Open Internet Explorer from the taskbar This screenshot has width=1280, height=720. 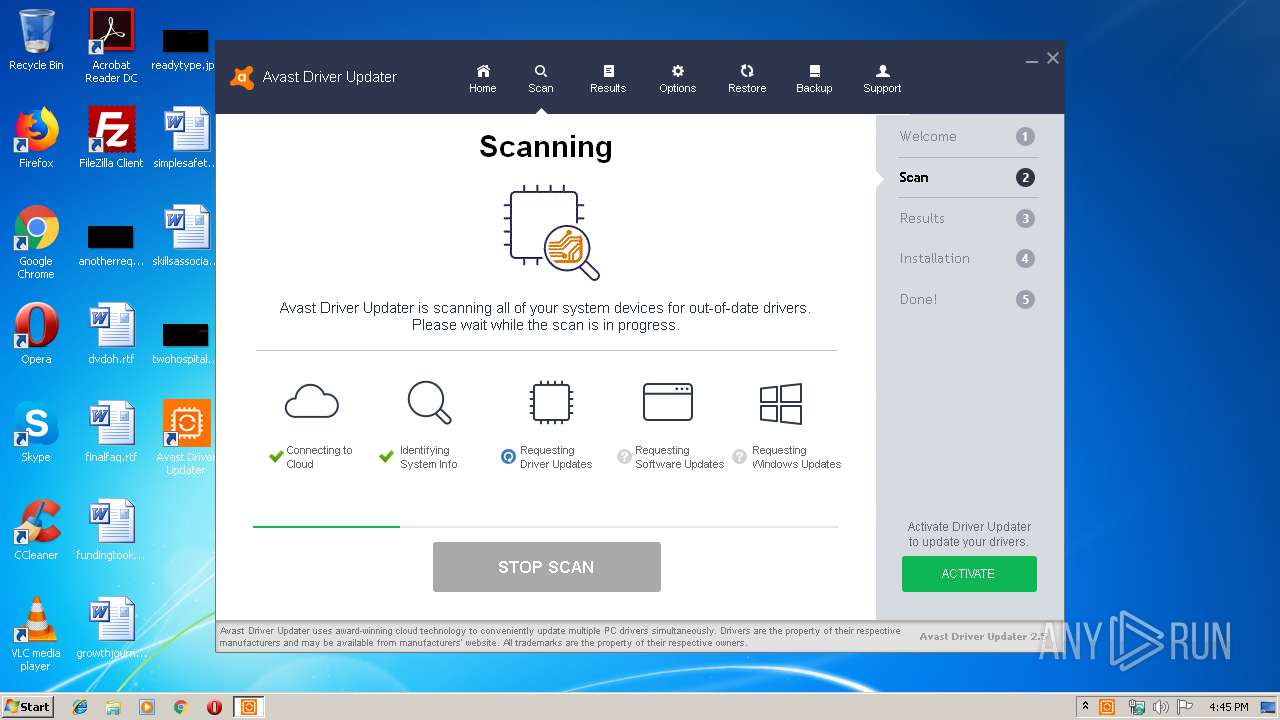80,707
